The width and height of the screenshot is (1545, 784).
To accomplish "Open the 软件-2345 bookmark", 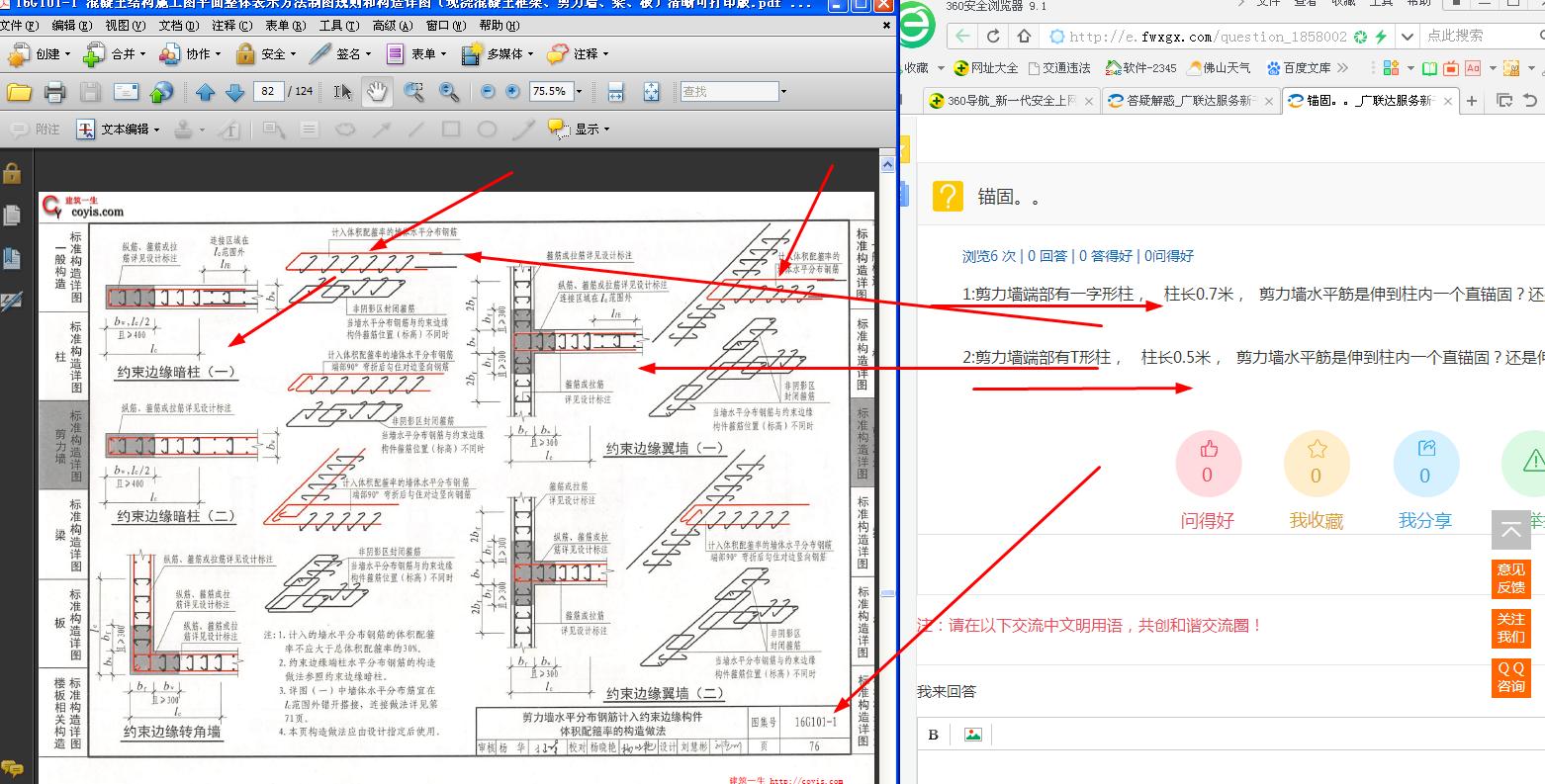I will pos(1141,68).
